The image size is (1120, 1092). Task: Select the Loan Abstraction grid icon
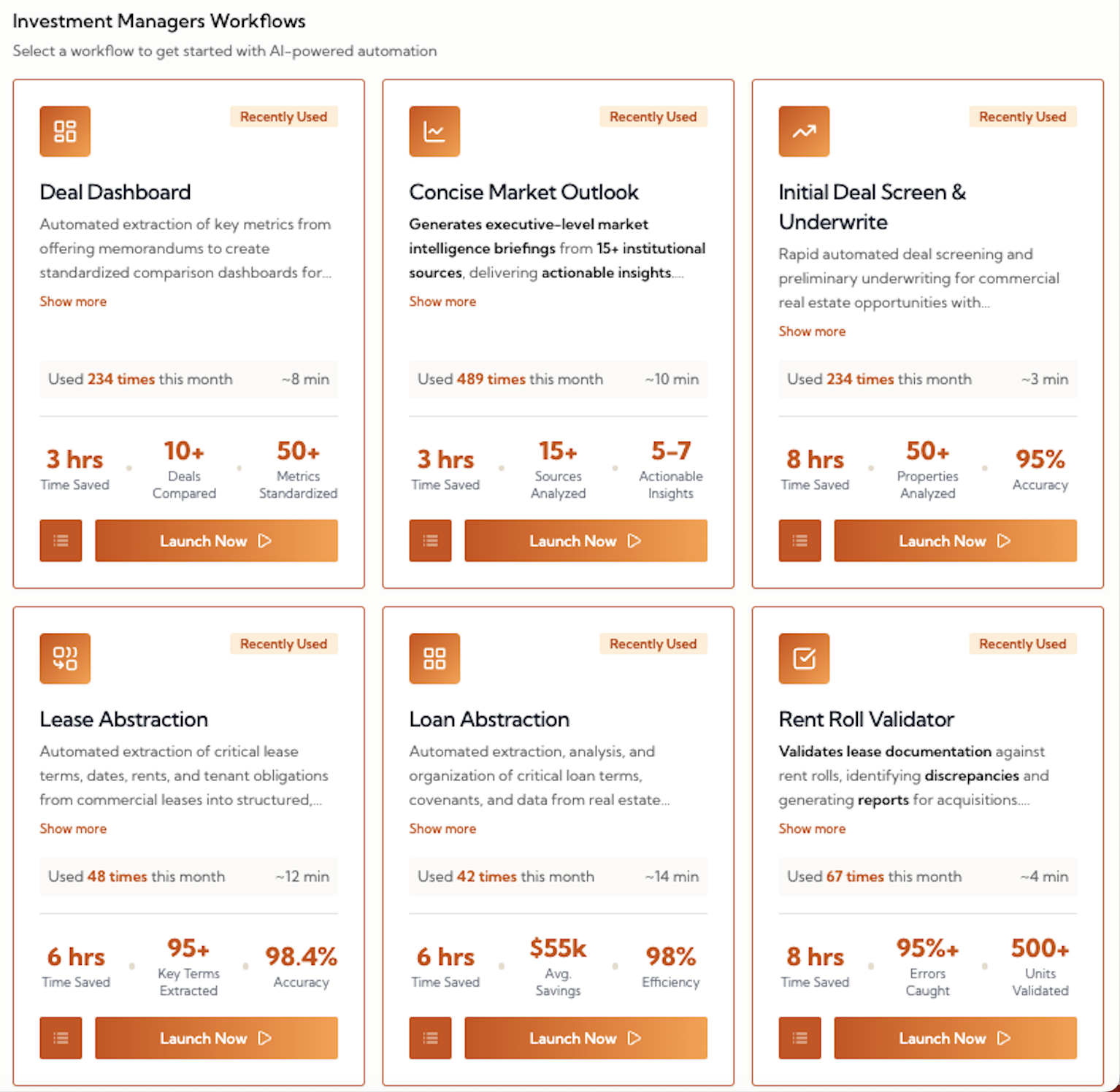(434, 658)
